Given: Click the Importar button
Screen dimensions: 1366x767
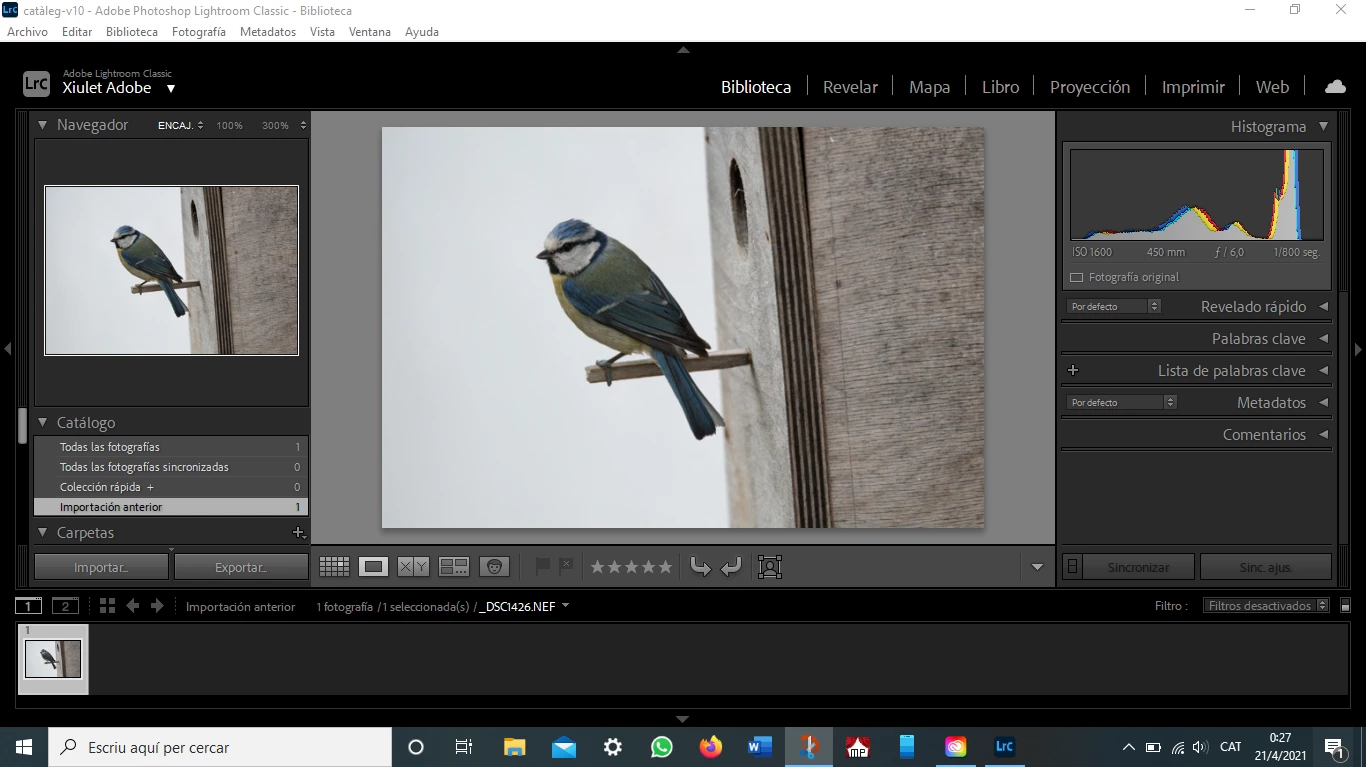Looking at the screenshot, I should click(x=101, y=567).
